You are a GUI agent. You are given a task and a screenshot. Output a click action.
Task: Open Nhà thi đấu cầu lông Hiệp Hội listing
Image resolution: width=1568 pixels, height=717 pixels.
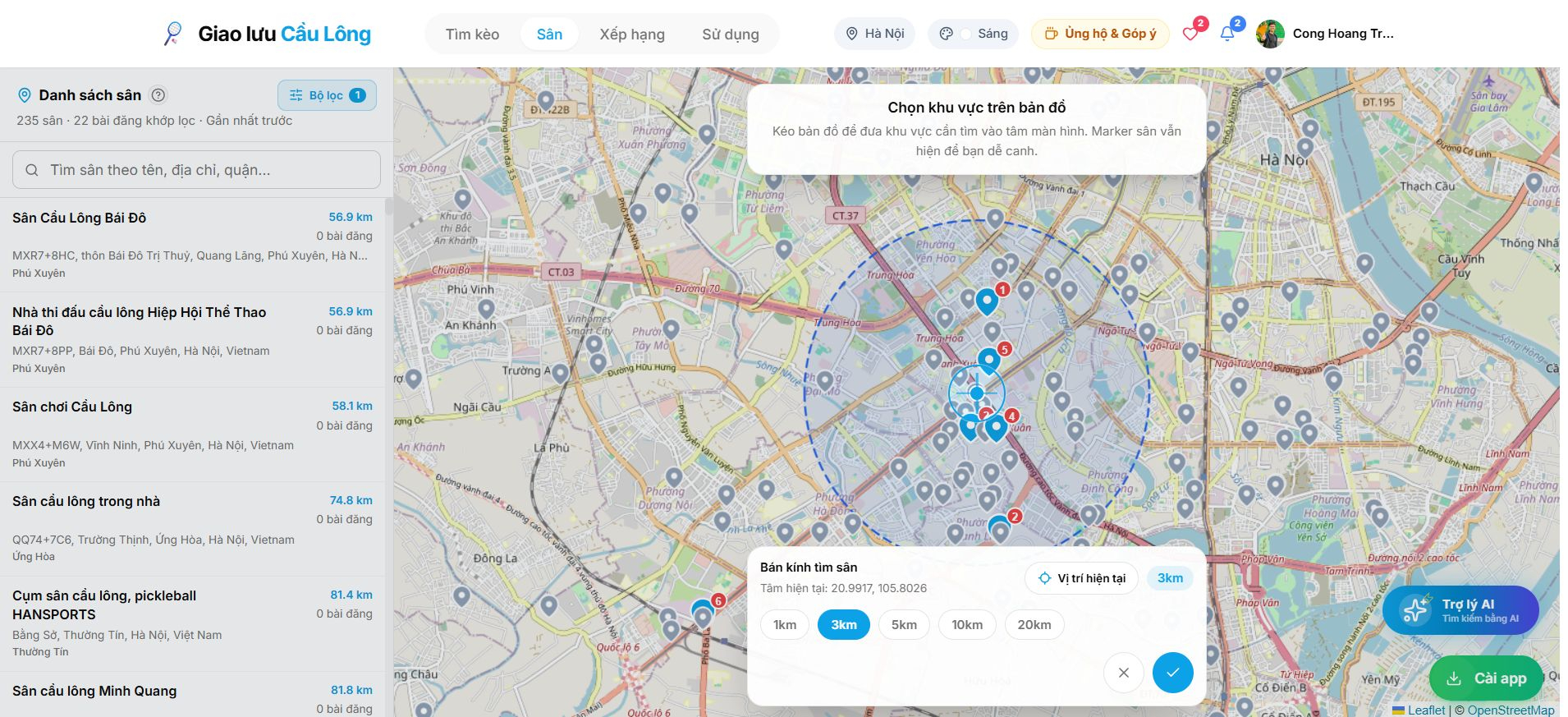point(192,339)
